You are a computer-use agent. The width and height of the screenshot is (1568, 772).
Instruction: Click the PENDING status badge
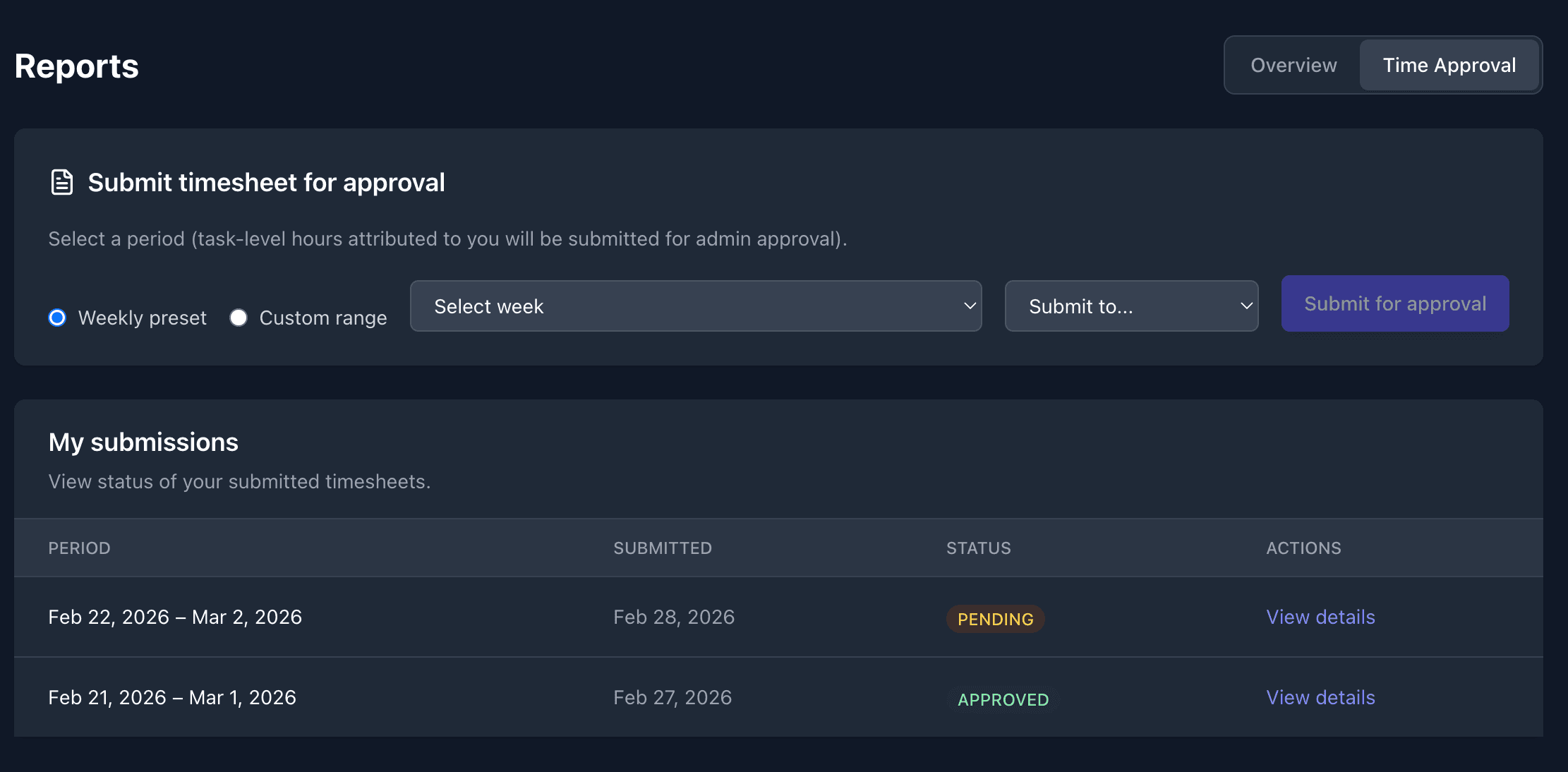[x=995, y=619]
